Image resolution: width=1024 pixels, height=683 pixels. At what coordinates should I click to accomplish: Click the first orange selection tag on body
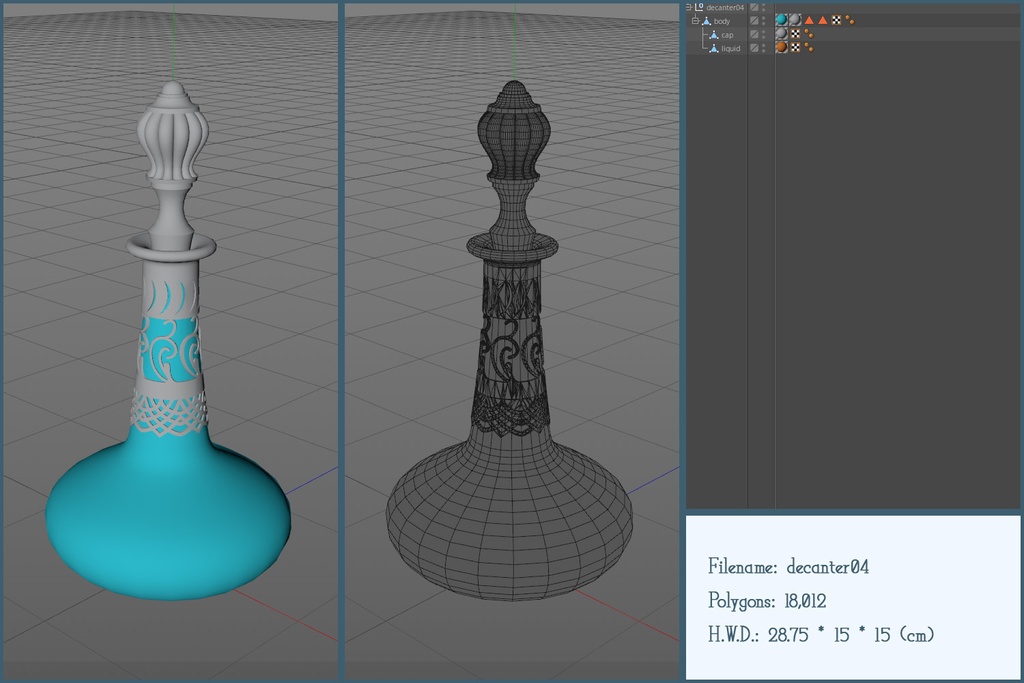(x=809, y=20)
